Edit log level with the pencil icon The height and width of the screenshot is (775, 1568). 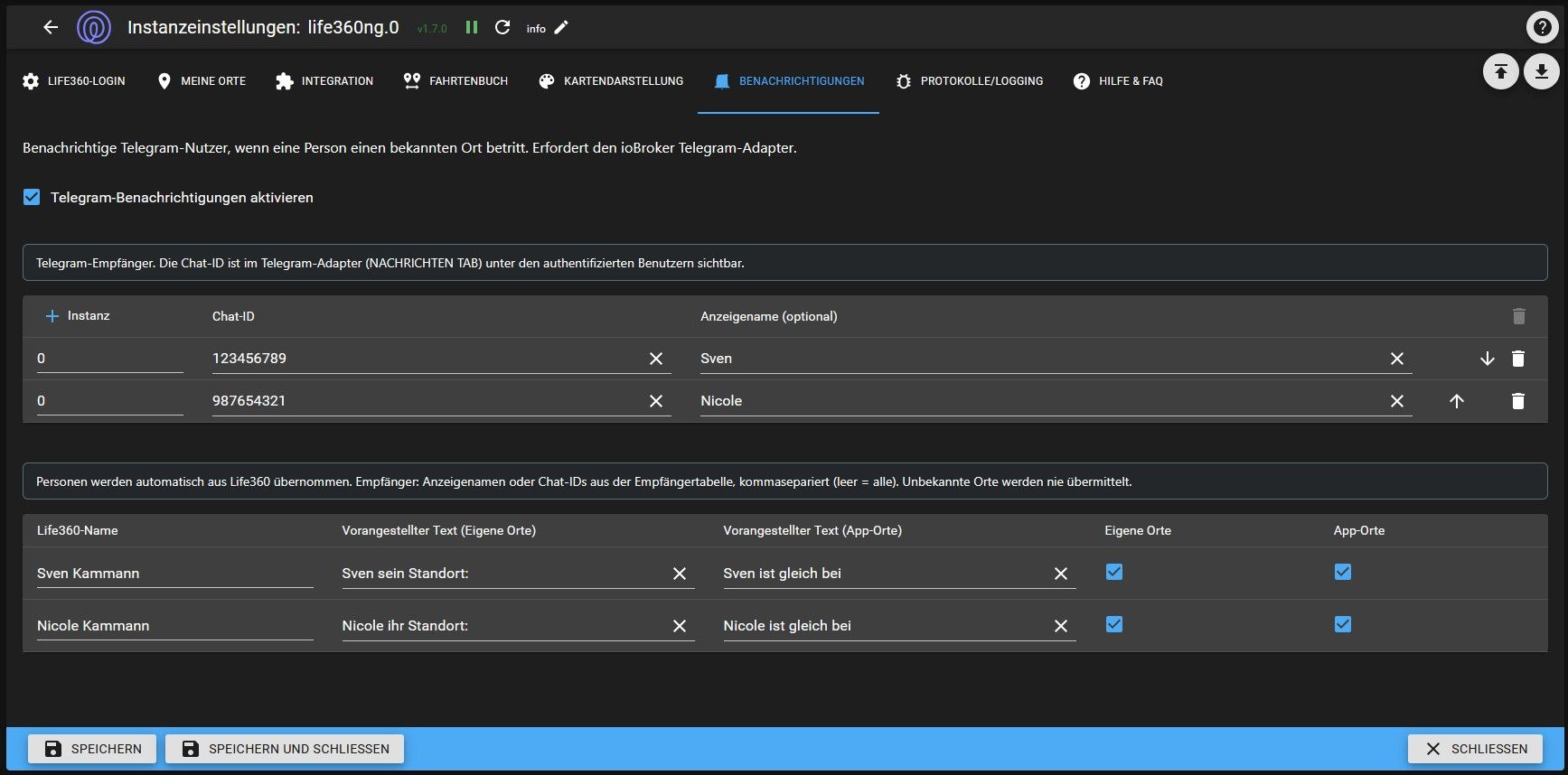[561, 27]
